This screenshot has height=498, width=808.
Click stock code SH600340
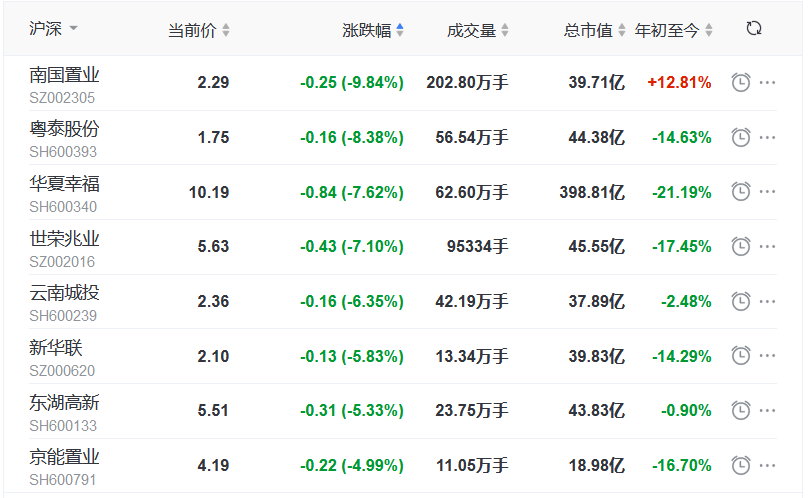[x=63, y=207]
